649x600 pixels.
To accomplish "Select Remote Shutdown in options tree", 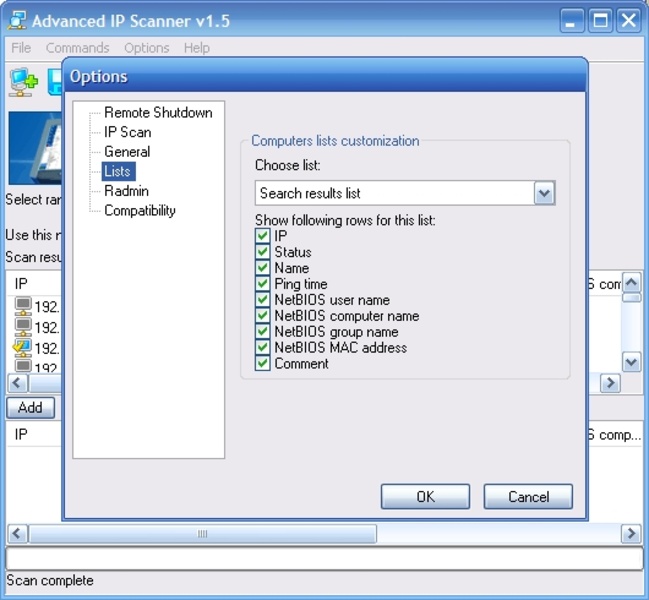I will tap(158, 113).
